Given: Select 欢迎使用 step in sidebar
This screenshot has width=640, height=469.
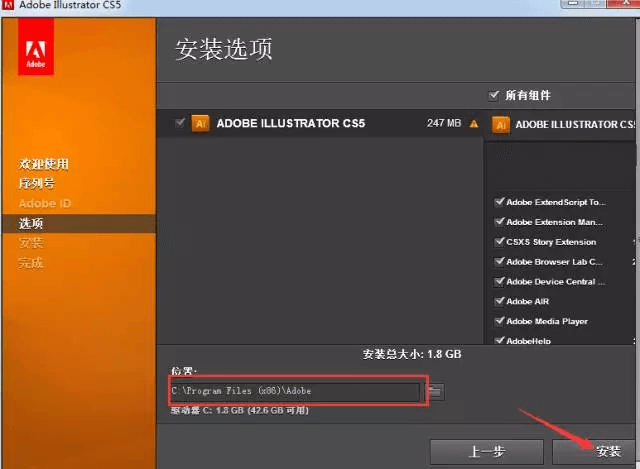Looking at the screenshot, I should 44,164.
